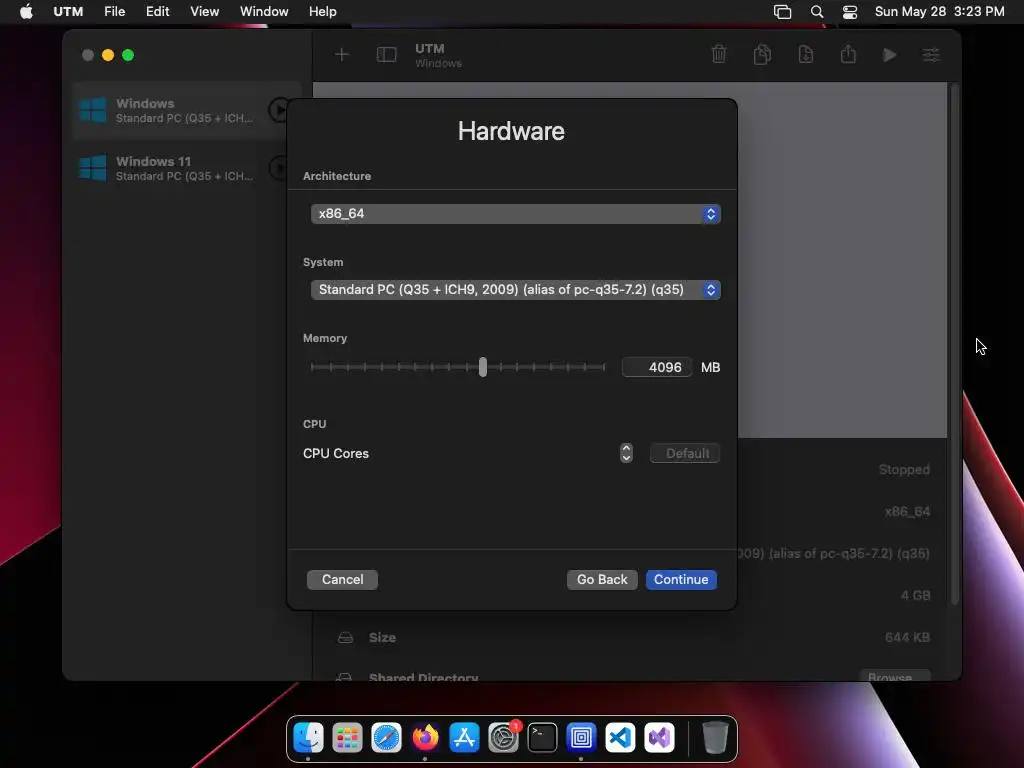Click the Stopped status text
This screenshot has width=1024, height=768.
pos(904,470)
